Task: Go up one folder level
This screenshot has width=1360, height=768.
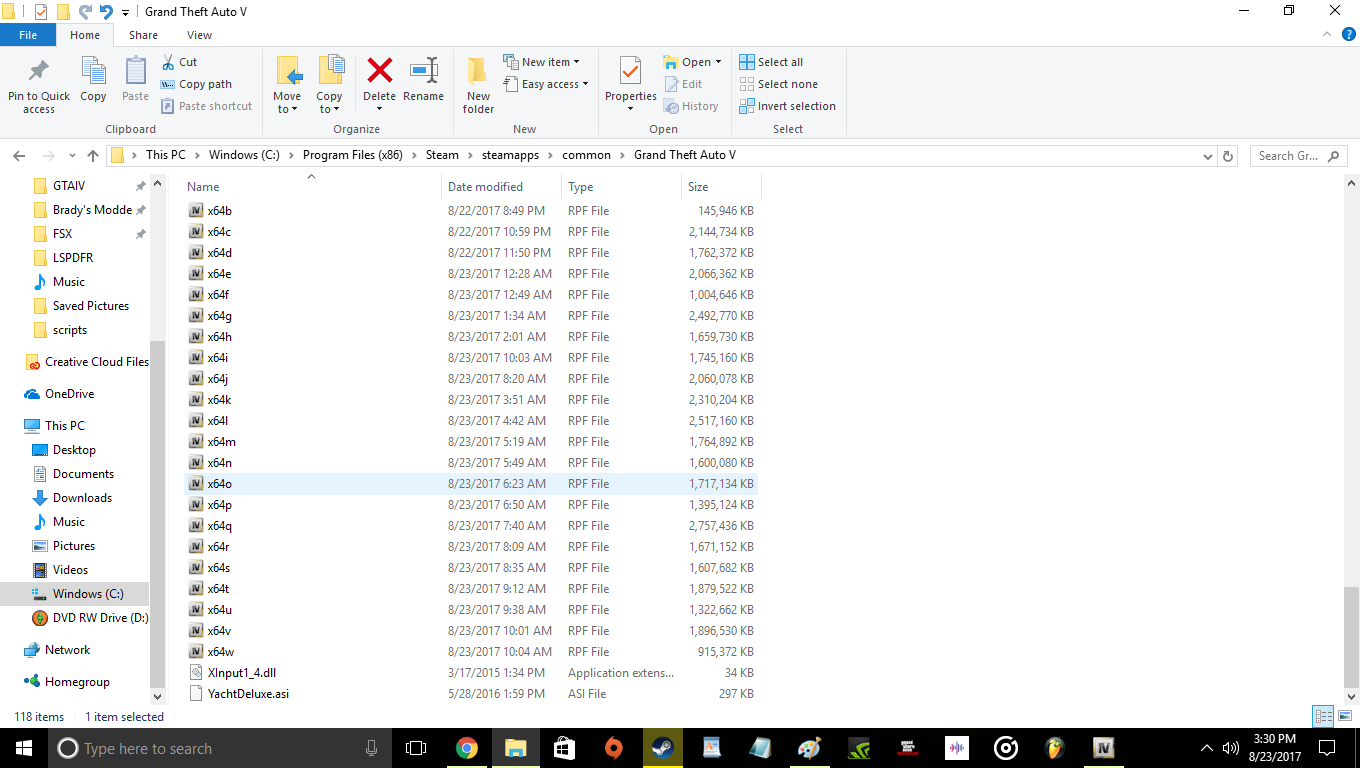Action: click(x=93, y=156)
